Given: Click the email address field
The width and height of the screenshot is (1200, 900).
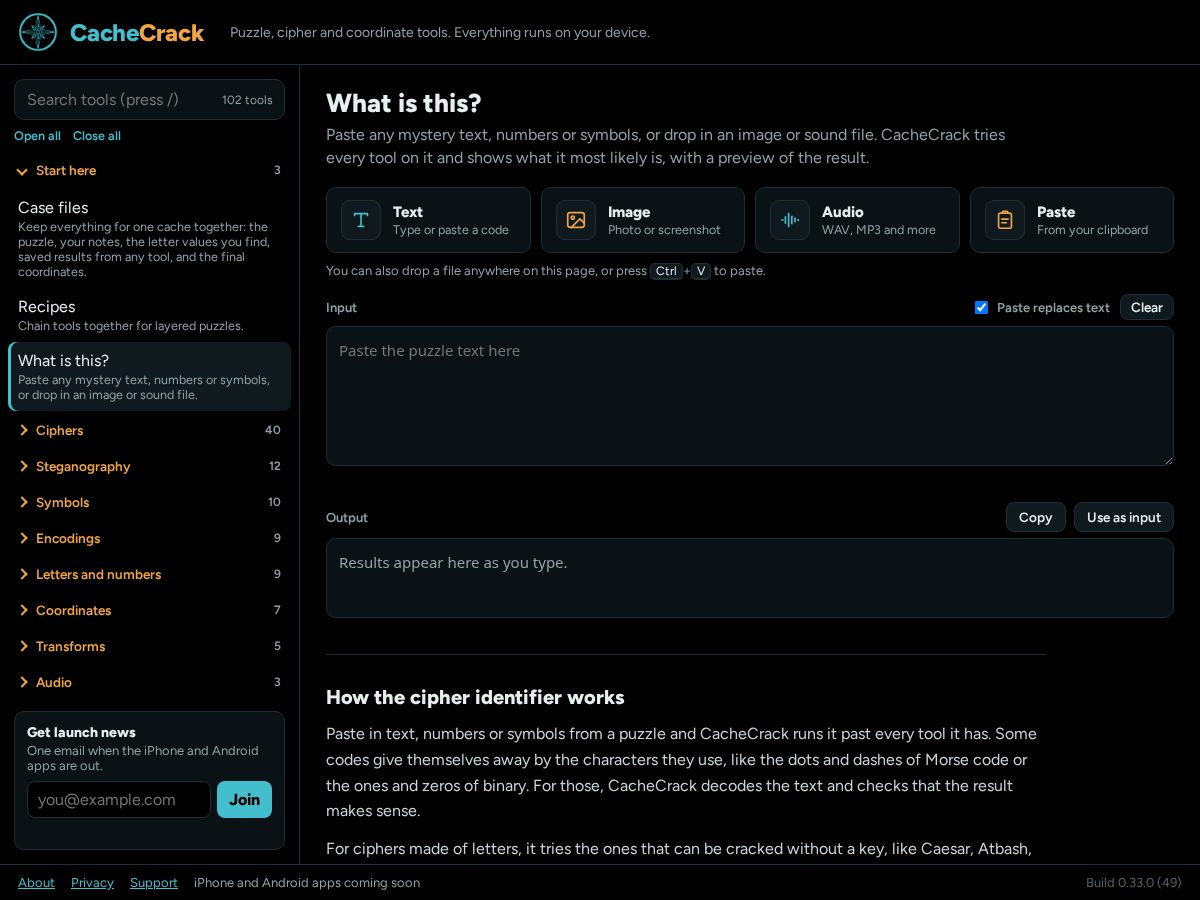Looking at the screenshot, I should coord(119,799).
